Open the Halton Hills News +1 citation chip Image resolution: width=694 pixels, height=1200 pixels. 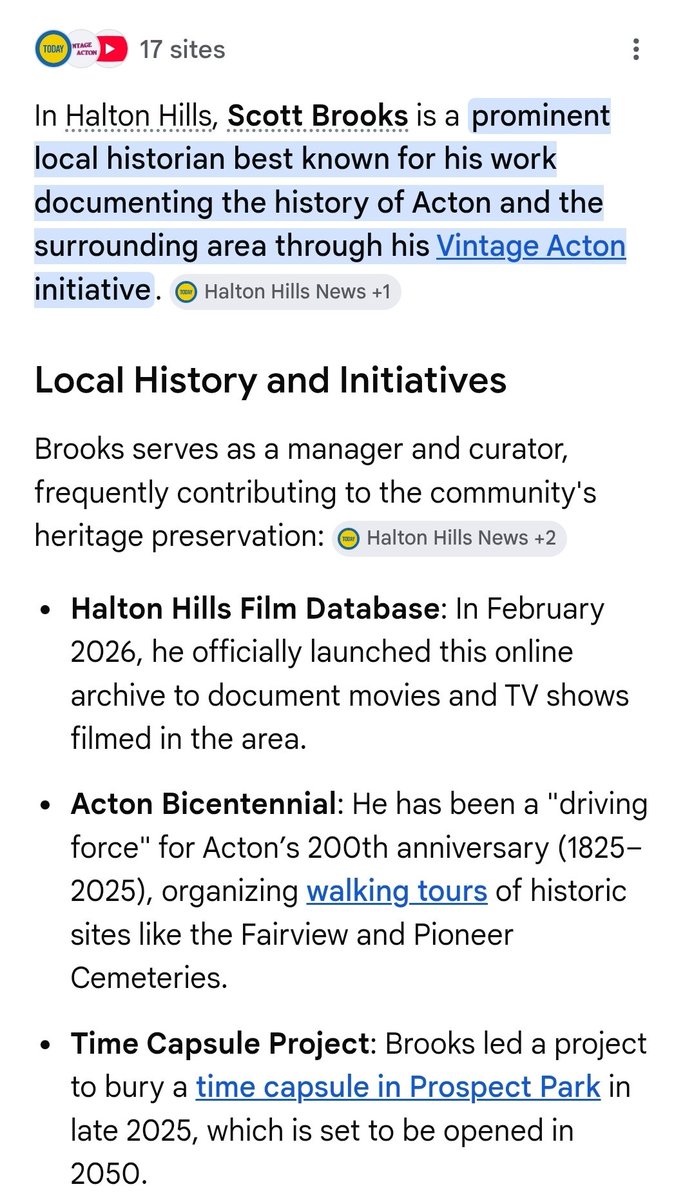coord(285,292)
